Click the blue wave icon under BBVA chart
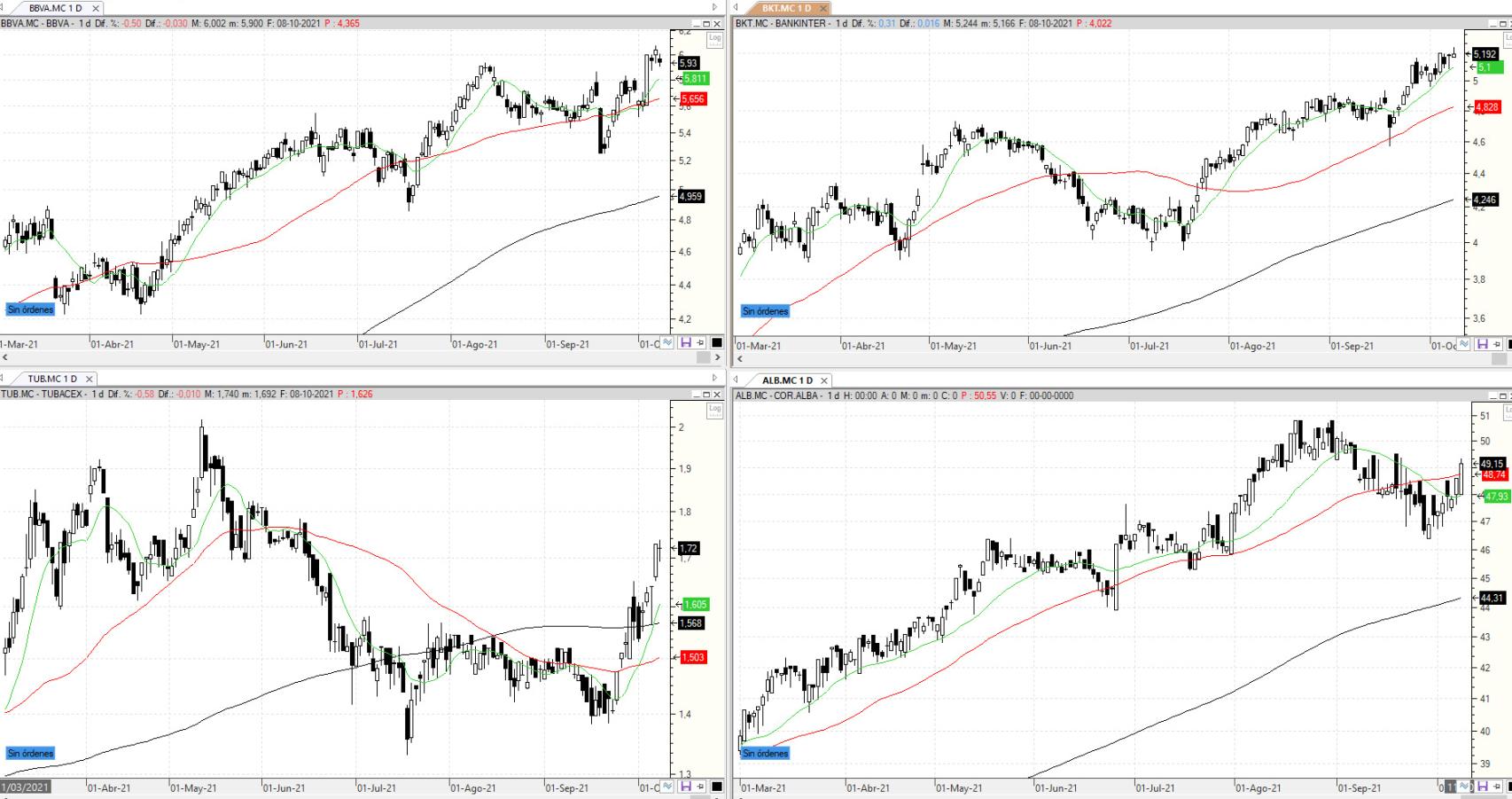This screenshot has width=1512, height=799. [x=666, y=343]
